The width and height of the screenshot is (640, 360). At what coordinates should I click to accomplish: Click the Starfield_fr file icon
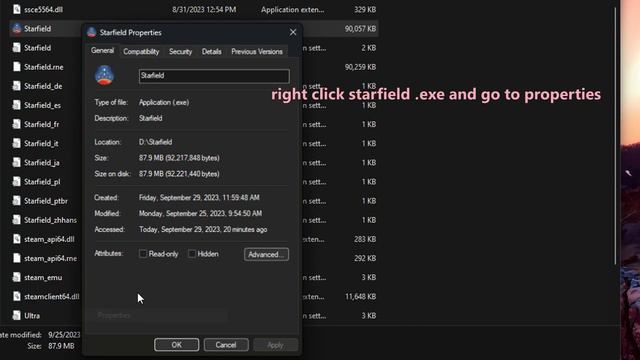coord(16,124)
